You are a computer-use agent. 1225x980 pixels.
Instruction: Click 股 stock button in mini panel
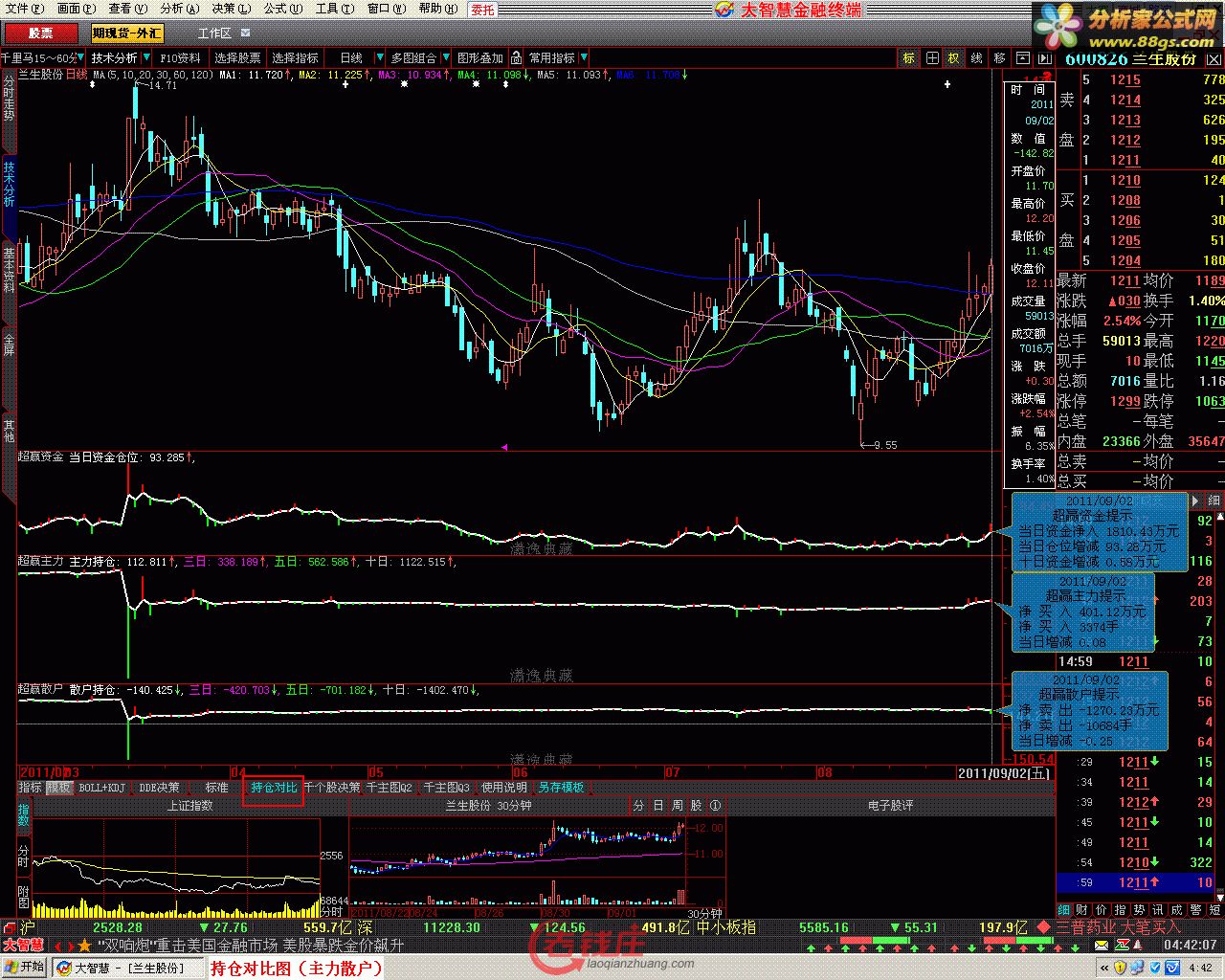(x=696, y=806)
